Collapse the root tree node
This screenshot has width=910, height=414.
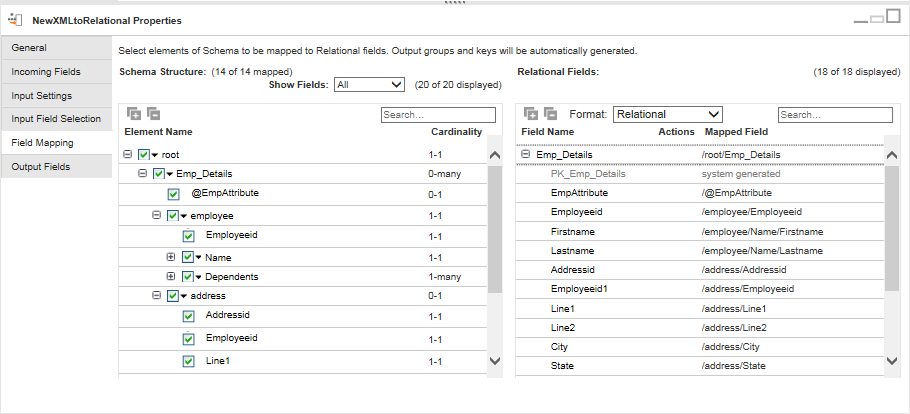pos(128,154)
